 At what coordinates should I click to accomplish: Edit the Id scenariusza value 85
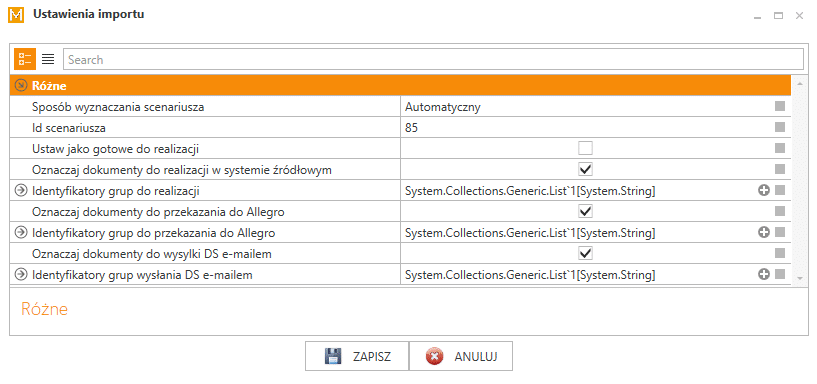point(585,128)
